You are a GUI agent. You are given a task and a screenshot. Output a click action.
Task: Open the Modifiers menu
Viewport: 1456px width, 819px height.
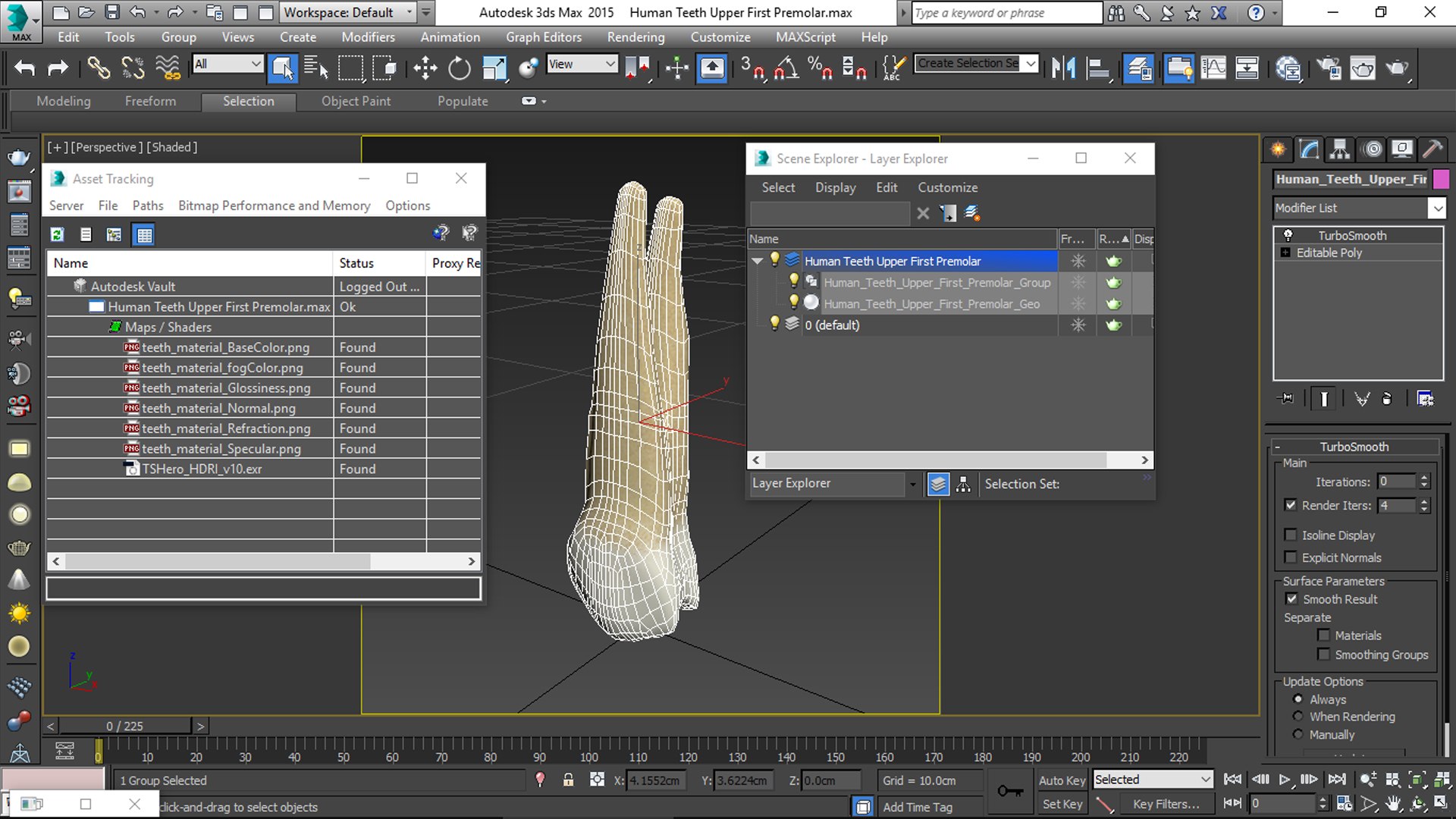click(368, 37)
